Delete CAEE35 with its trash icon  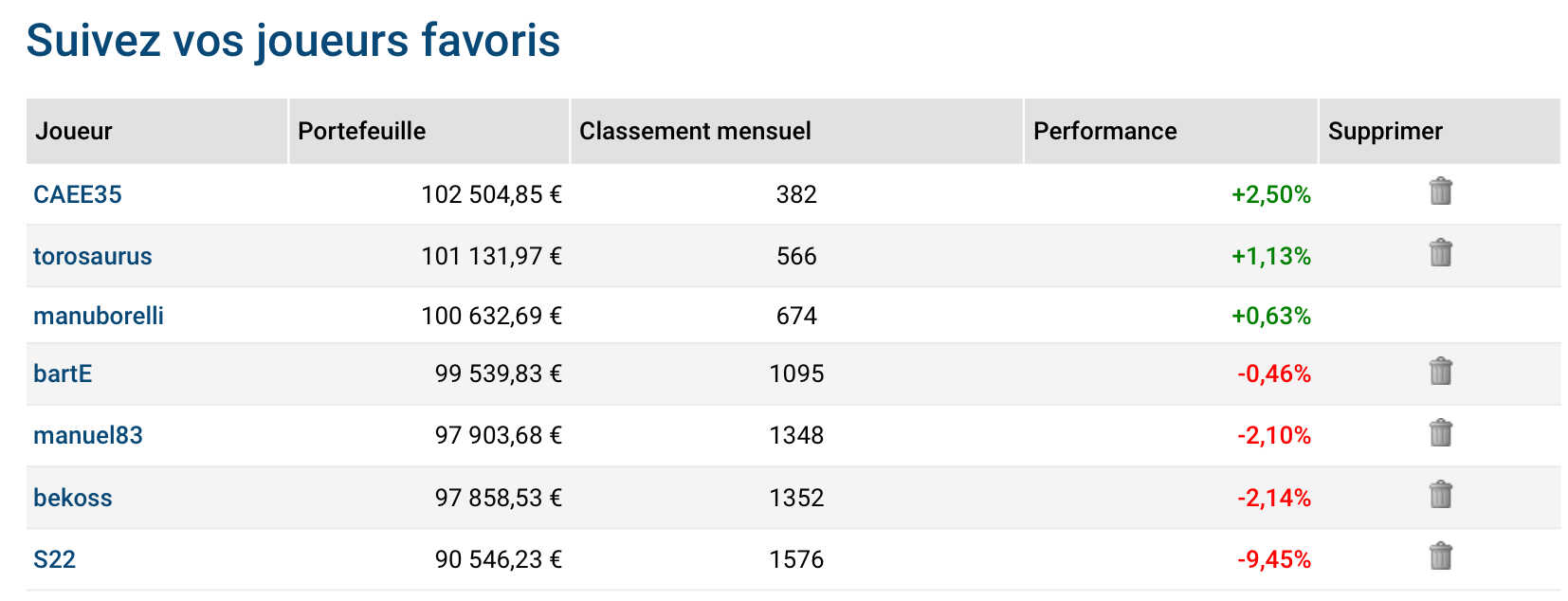[1440, 191]
